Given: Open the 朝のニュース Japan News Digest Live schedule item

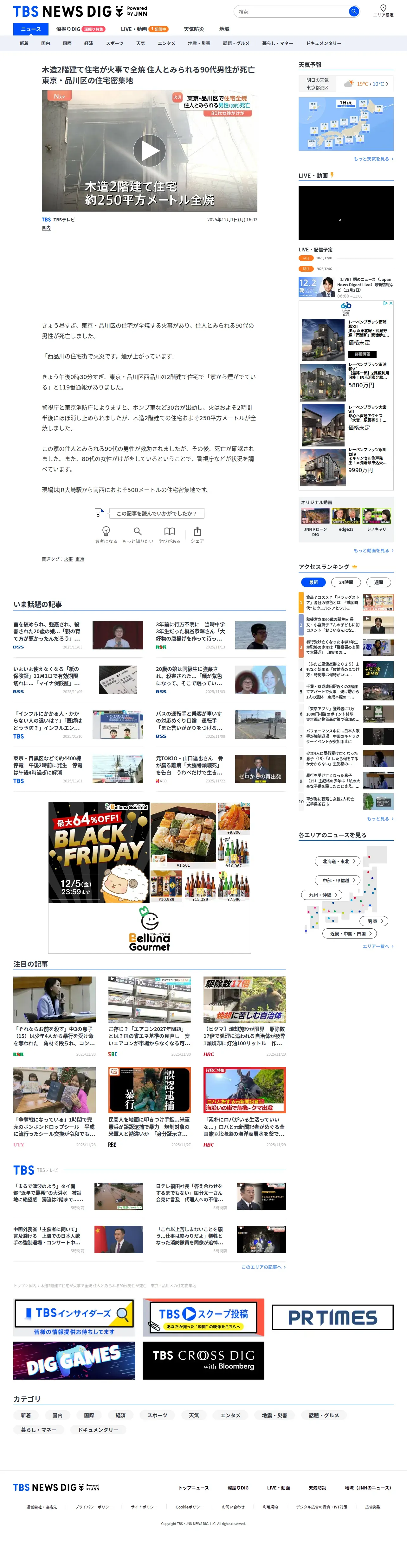Looking at the screenshot, I should (346, 287).
